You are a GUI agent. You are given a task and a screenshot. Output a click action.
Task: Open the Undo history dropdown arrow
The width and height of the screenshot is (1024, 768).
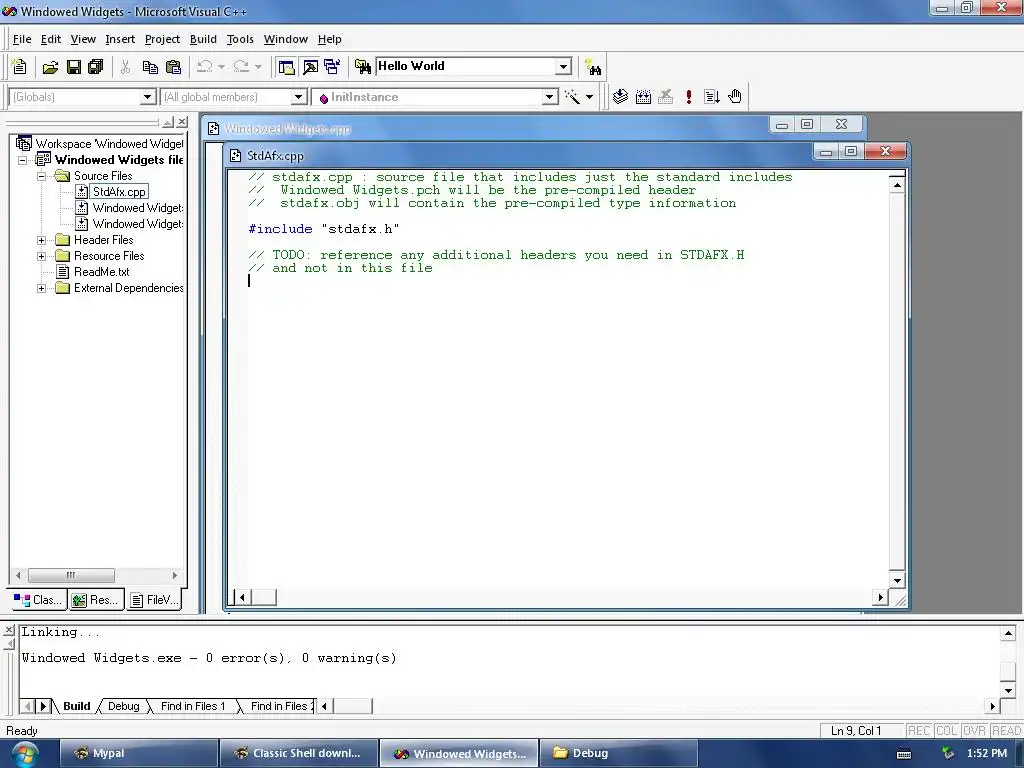point(221,67)
